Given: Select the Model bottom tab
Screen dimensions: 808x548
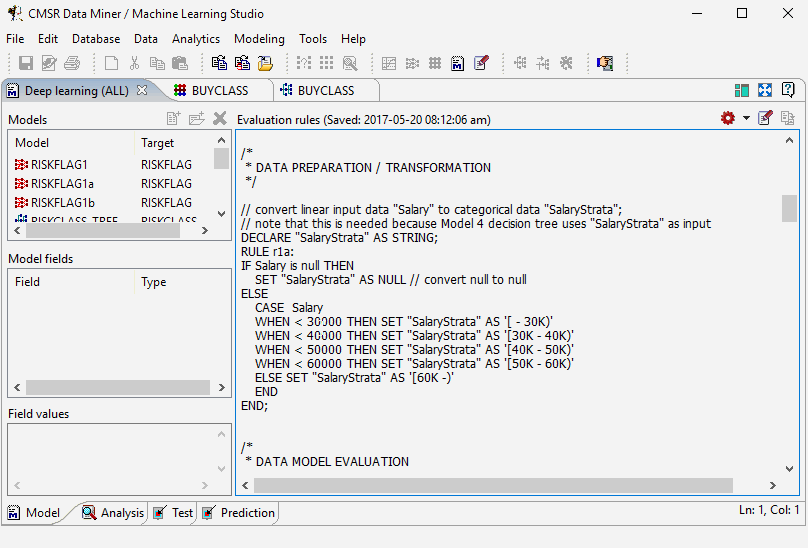Looking at the screenshot, I should point(34,512).
